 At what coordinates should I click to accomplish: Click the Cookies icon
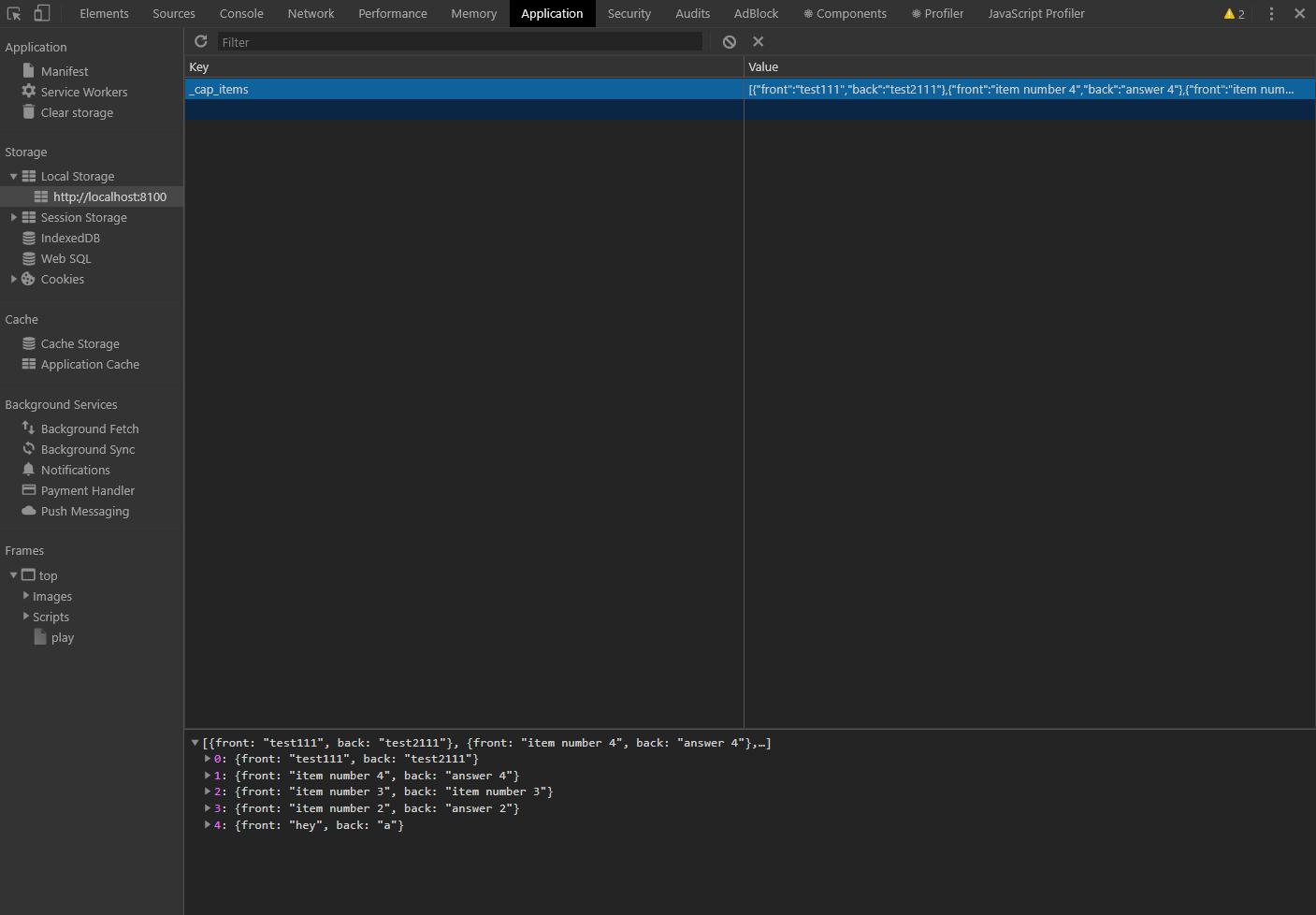click(x=28, y=279)
